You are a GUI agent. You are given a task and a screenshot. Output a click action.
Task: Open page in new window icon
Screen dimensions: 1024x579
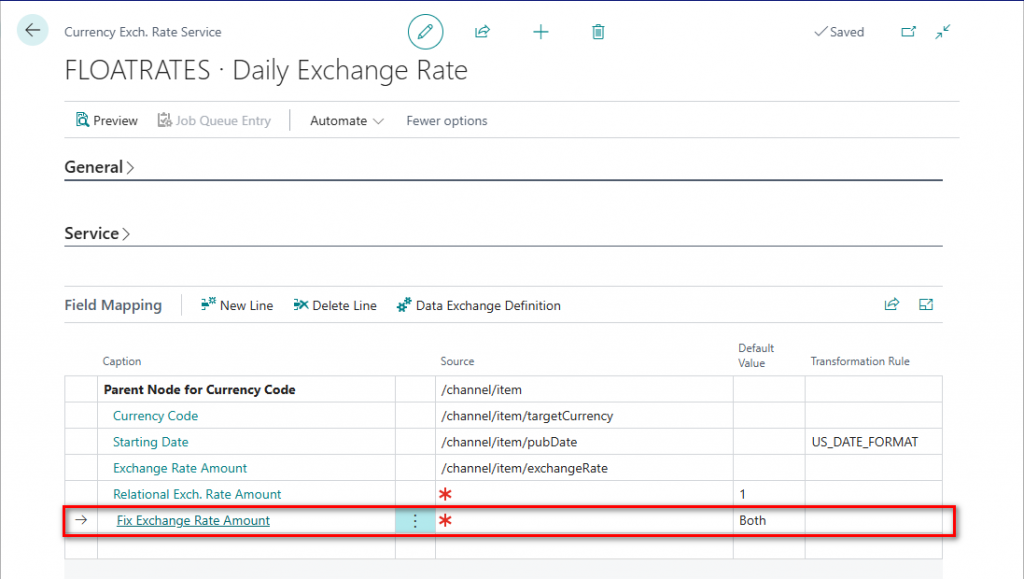click(908, 32)
